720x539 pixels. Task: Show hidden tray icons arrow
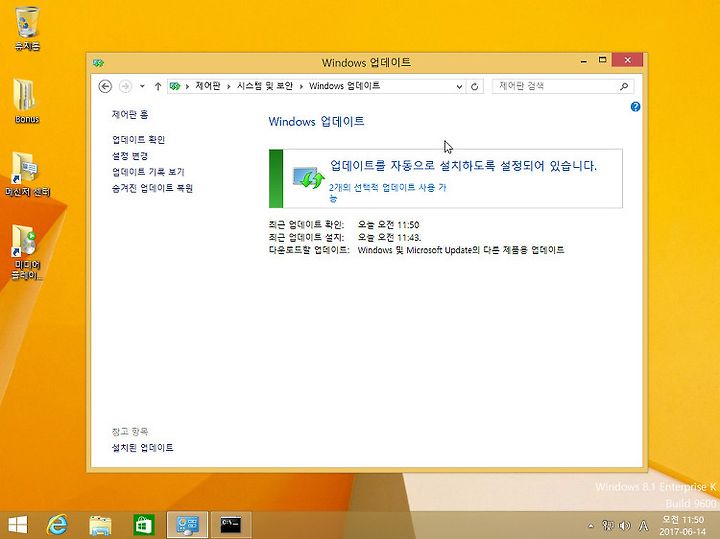tap(591, 526)
